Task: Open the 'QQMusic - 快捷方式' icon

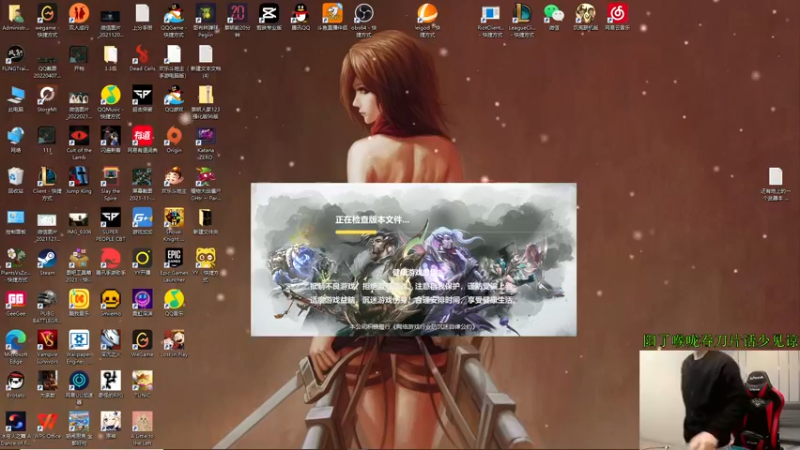Action: coord(110,95)
